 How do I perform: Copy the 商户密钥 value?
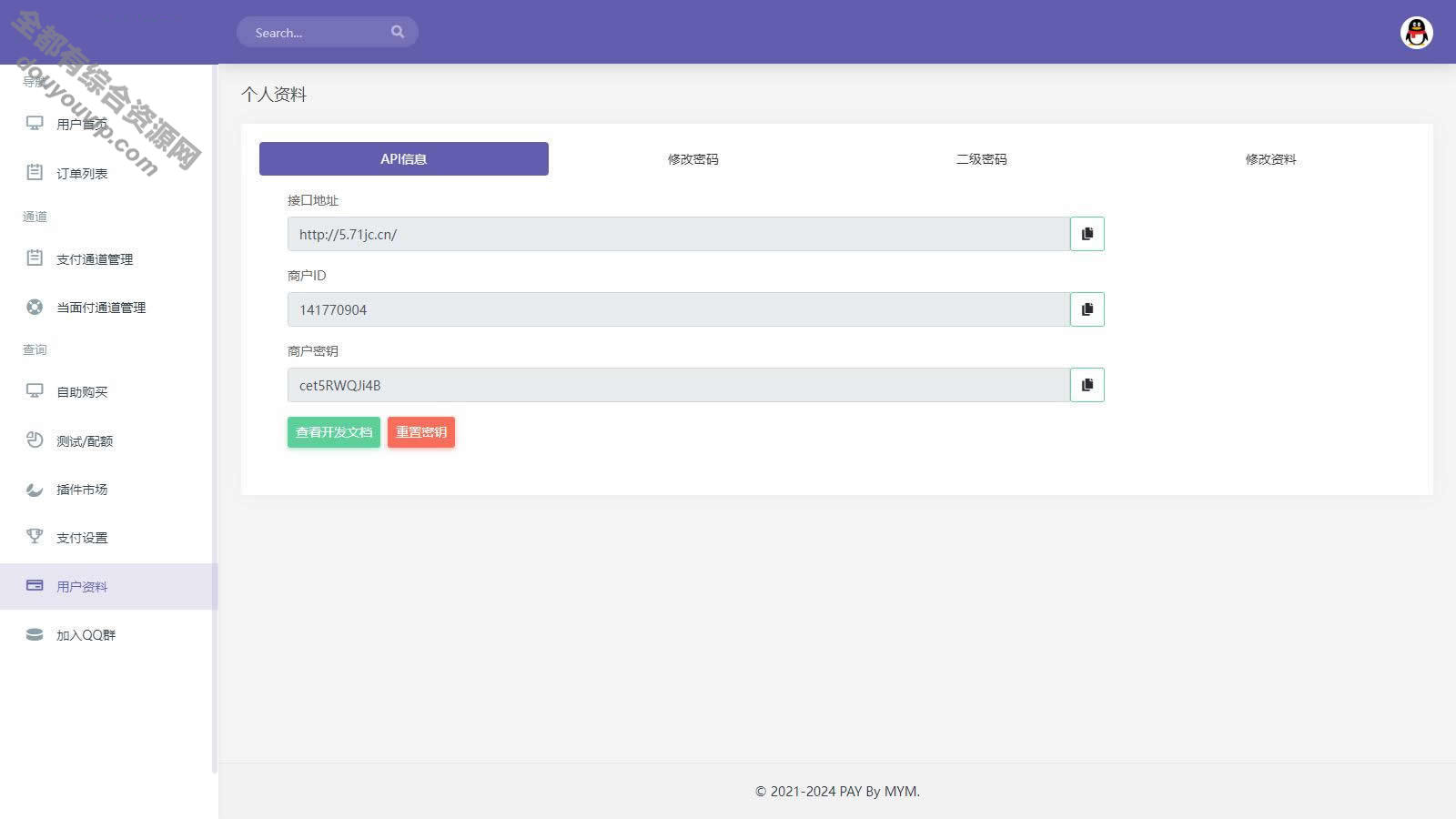[x=1087, y=385]
